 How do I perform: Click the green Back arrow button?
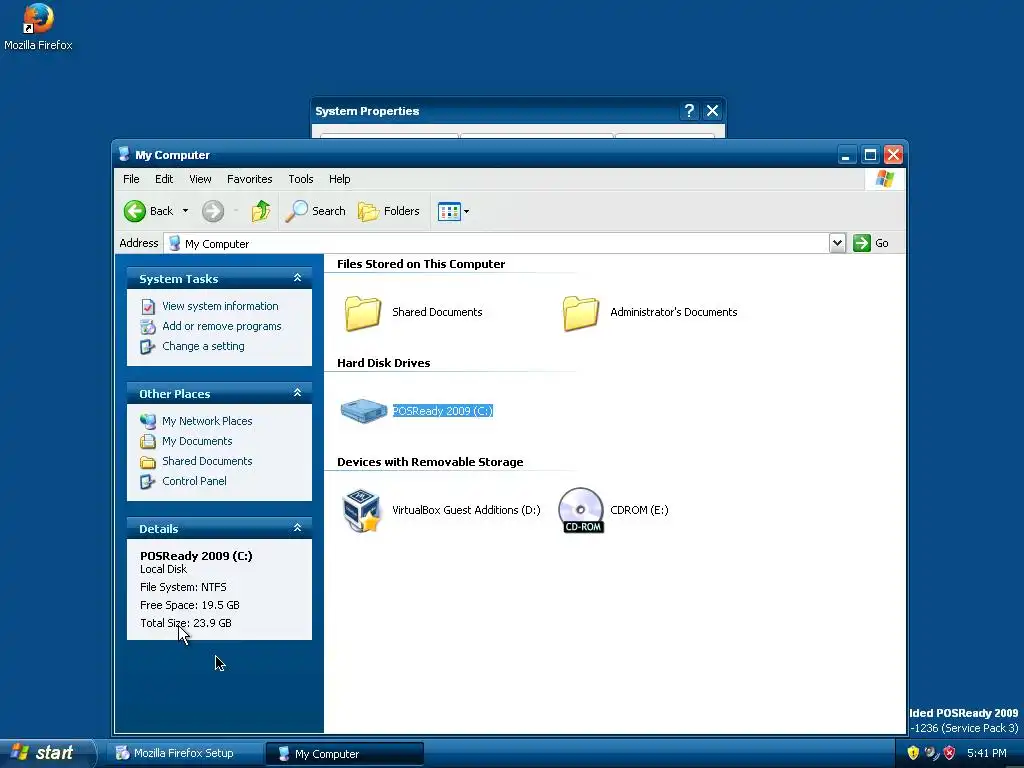[135, 211]
